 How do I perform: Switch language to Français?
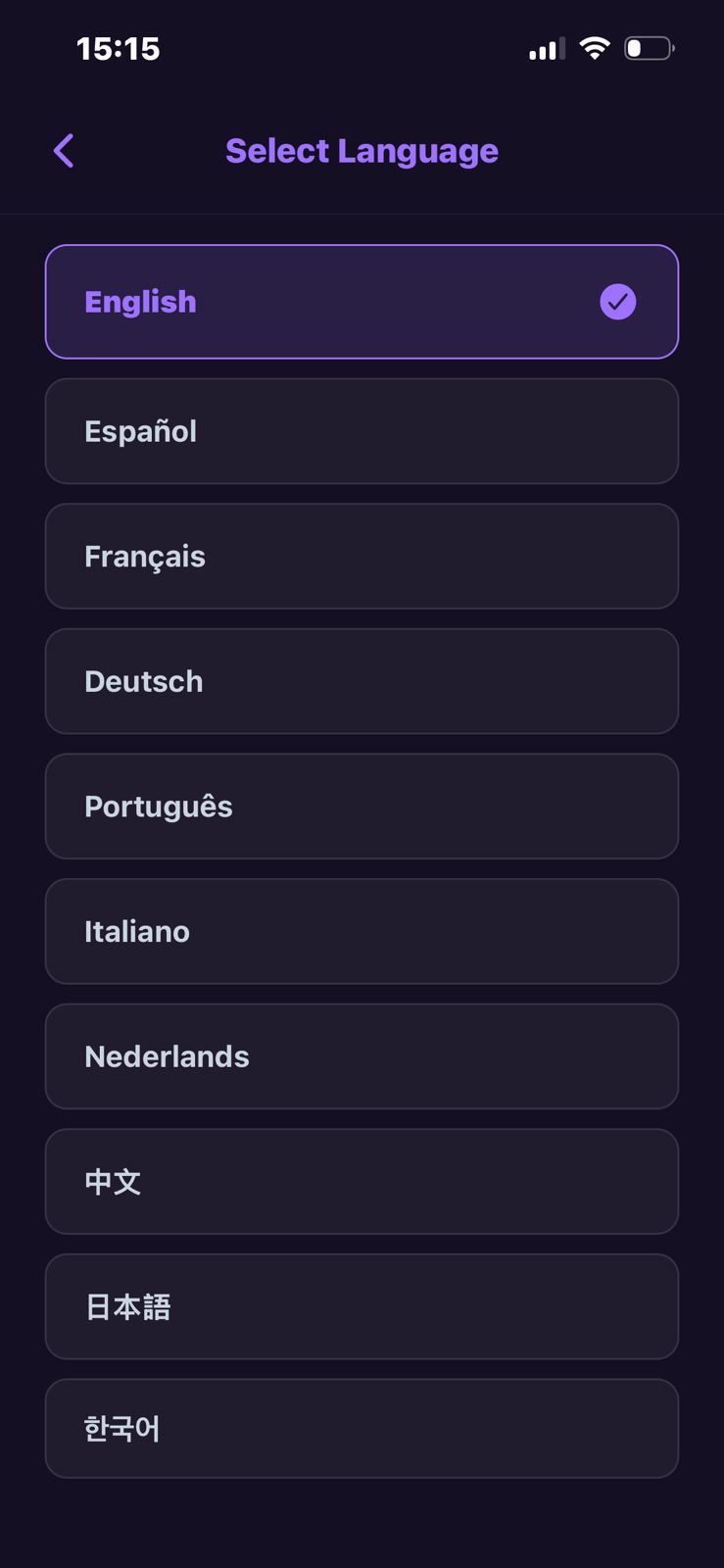[362, 557]
